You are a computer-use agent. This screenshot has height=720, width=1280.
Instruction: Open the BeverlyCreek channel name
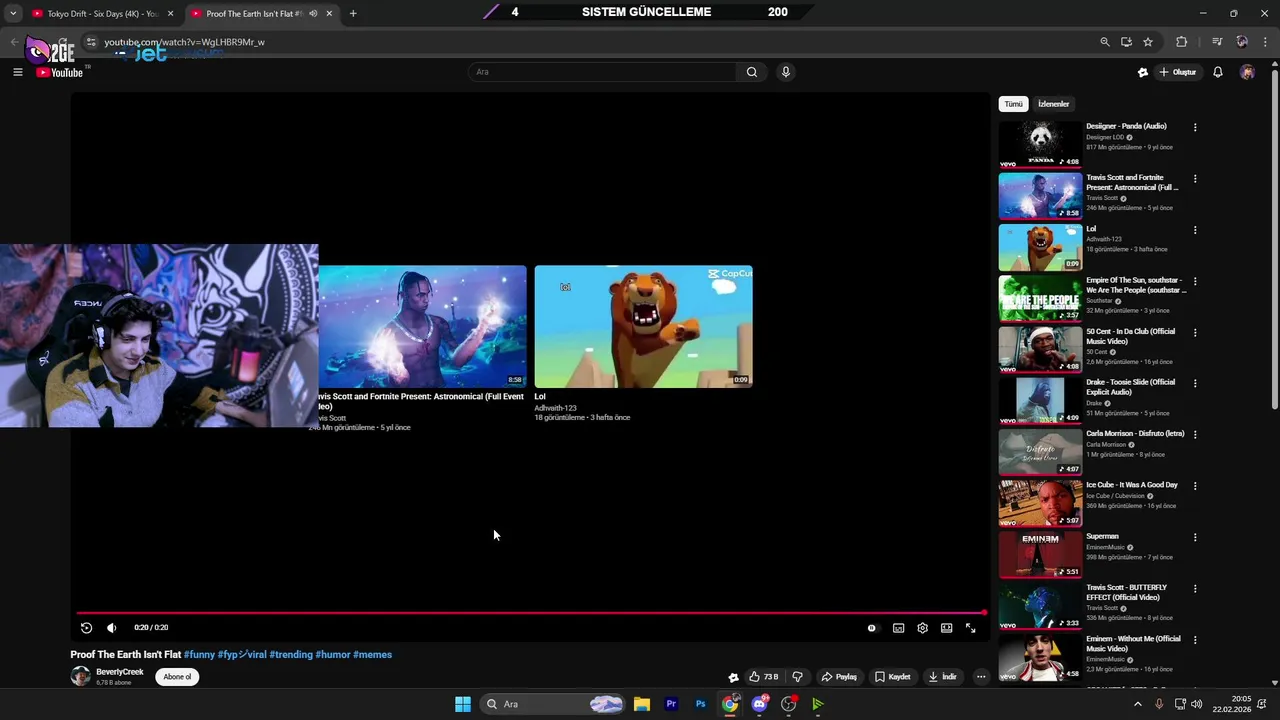tap(120, 672)
